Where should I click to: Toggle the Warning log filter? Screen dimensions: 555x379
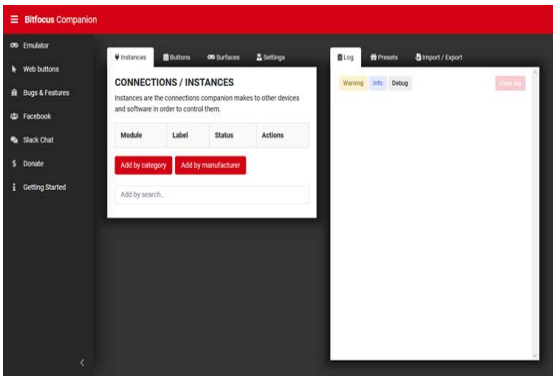(x=353, y=83)
